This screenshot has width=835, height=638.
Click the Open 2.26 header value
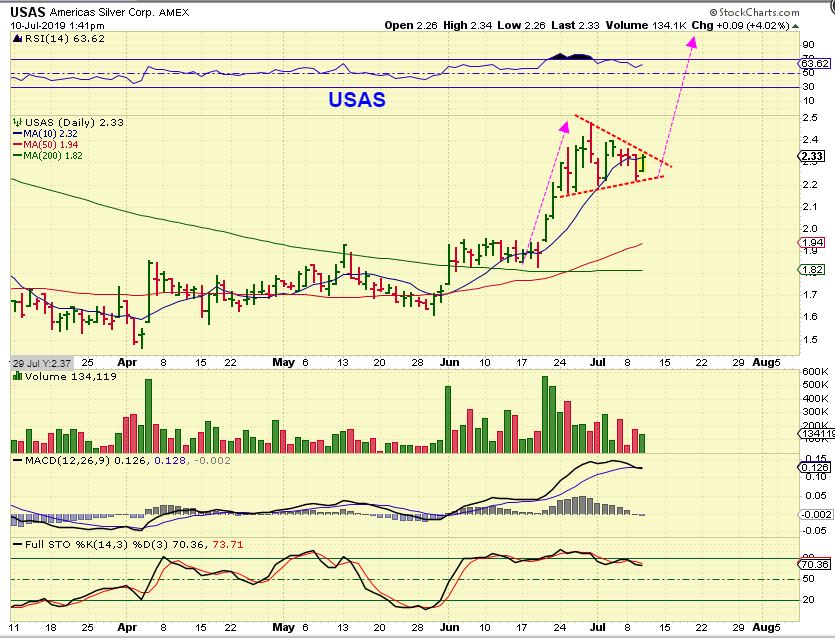411,26
